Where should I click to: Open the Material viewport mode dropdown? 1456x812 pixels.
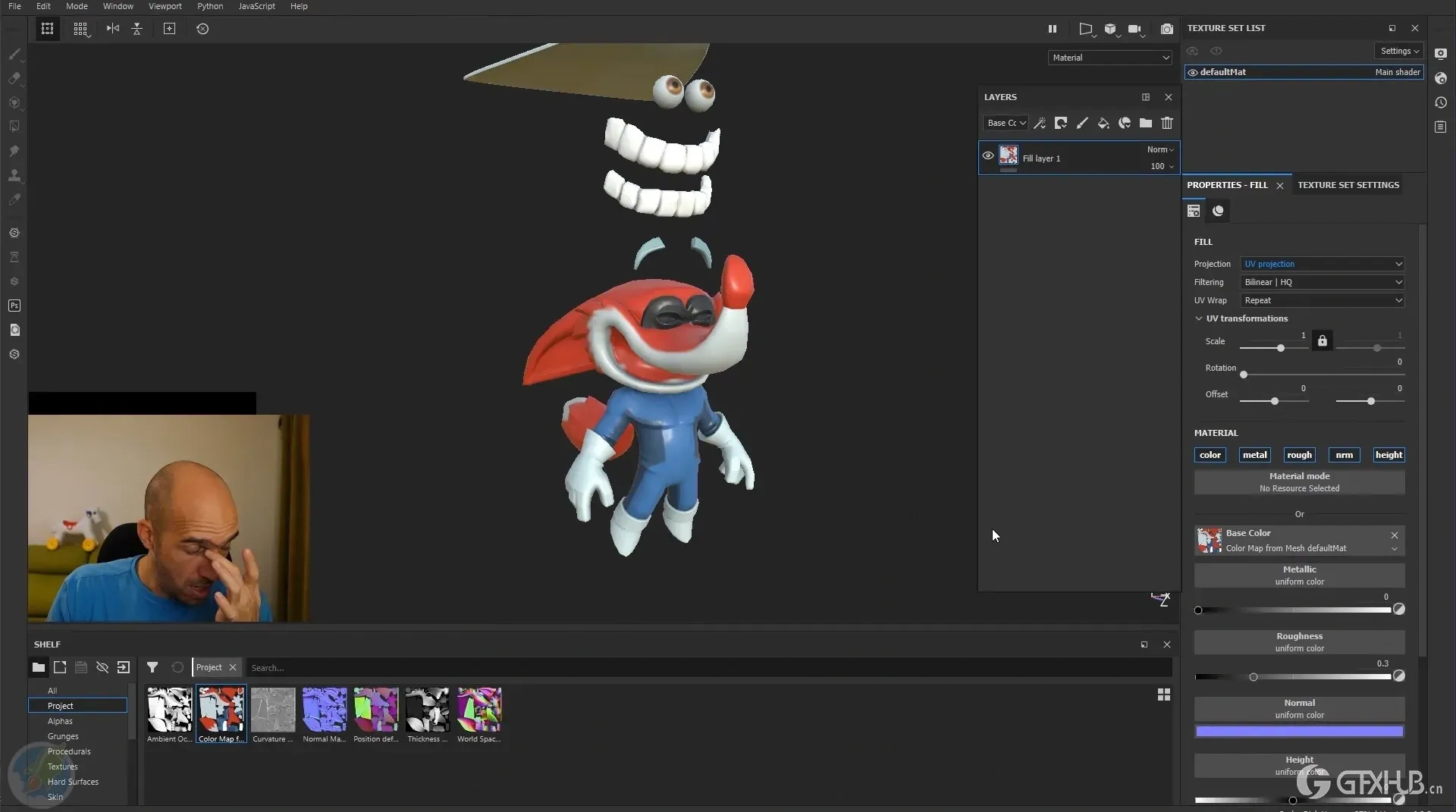coord(1109,57)
